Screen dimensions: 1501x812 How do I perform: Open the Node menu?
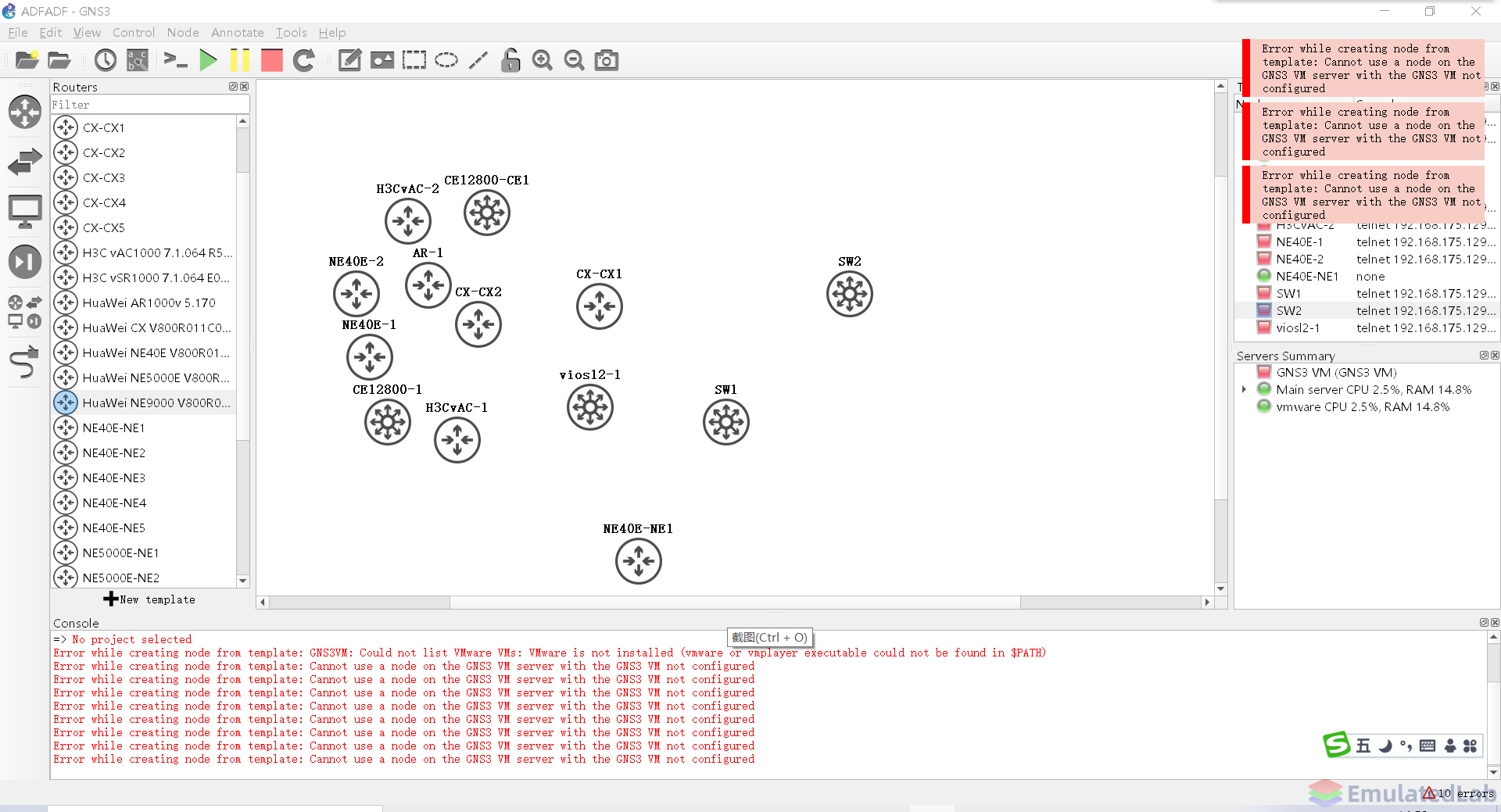tap(183, 32)
